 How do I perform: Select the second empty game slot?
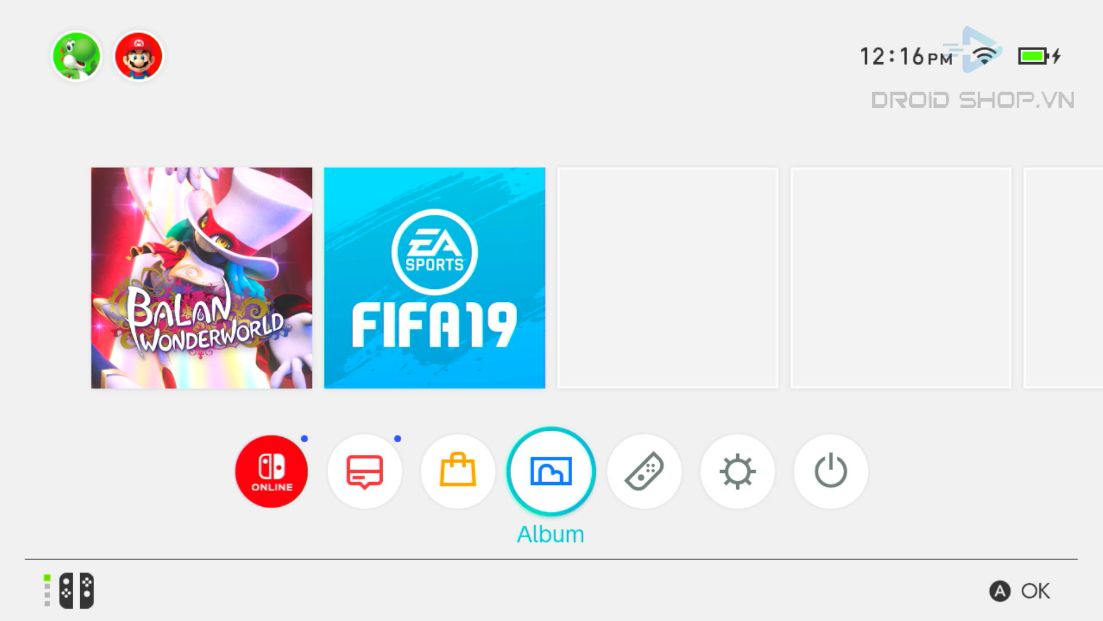click(901, 278)
